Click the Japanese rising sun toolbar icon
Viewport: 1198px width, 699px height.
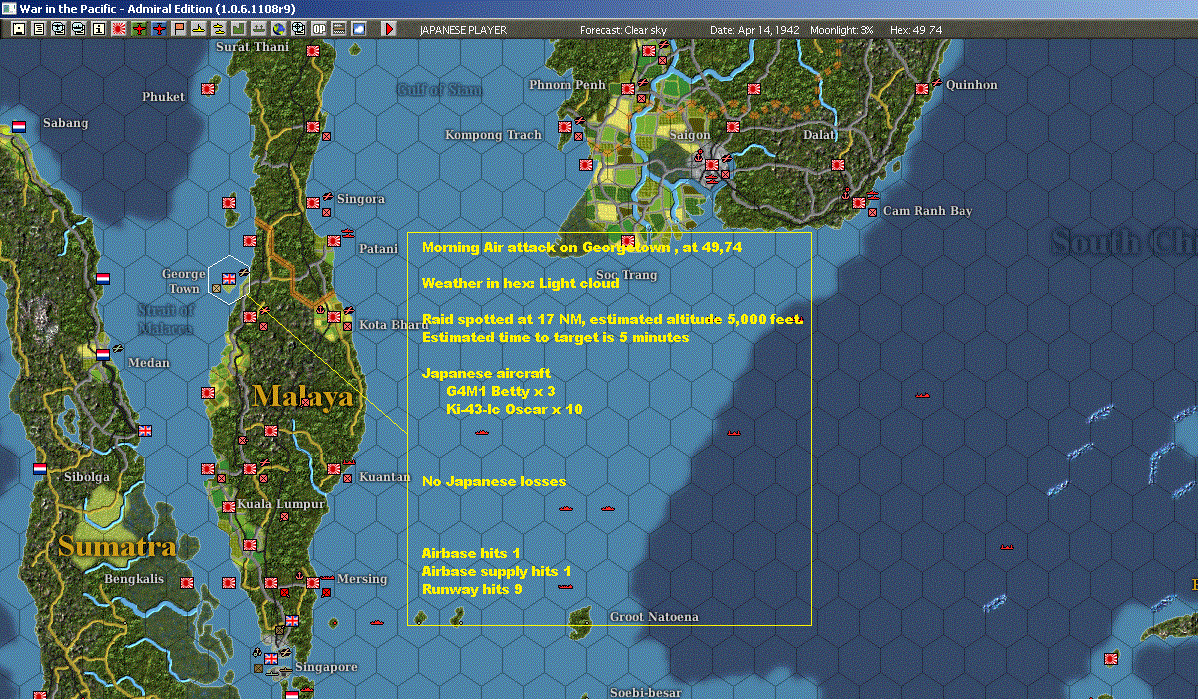point(118,29)
